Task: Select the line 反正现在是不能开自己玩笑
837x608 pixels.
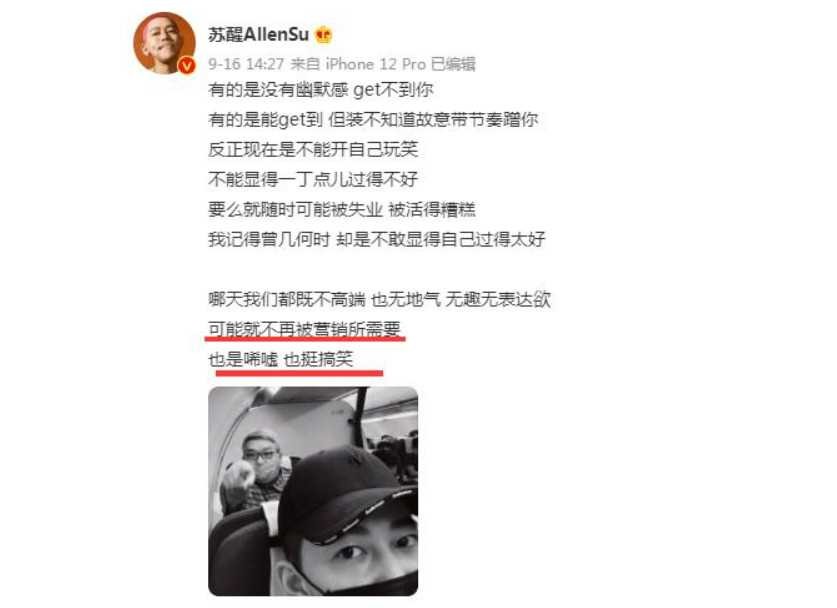Action: 313,149
